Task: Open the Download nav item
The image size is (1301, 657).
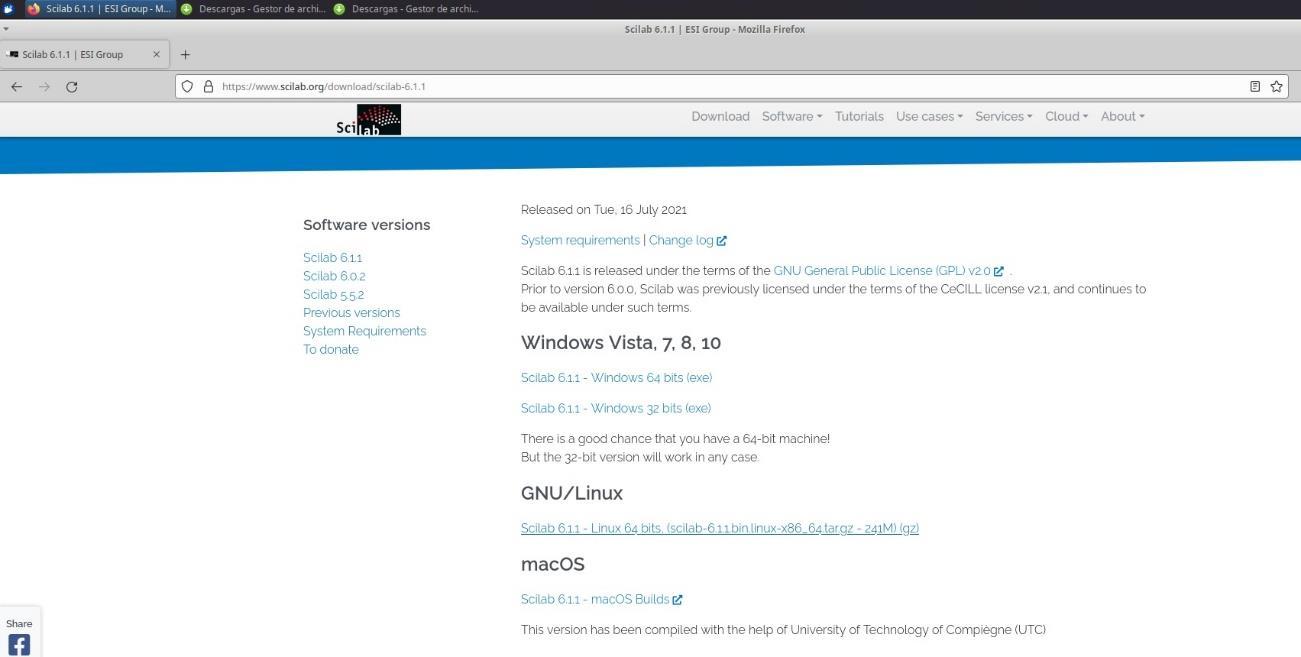Action: [x=720, y=116]
